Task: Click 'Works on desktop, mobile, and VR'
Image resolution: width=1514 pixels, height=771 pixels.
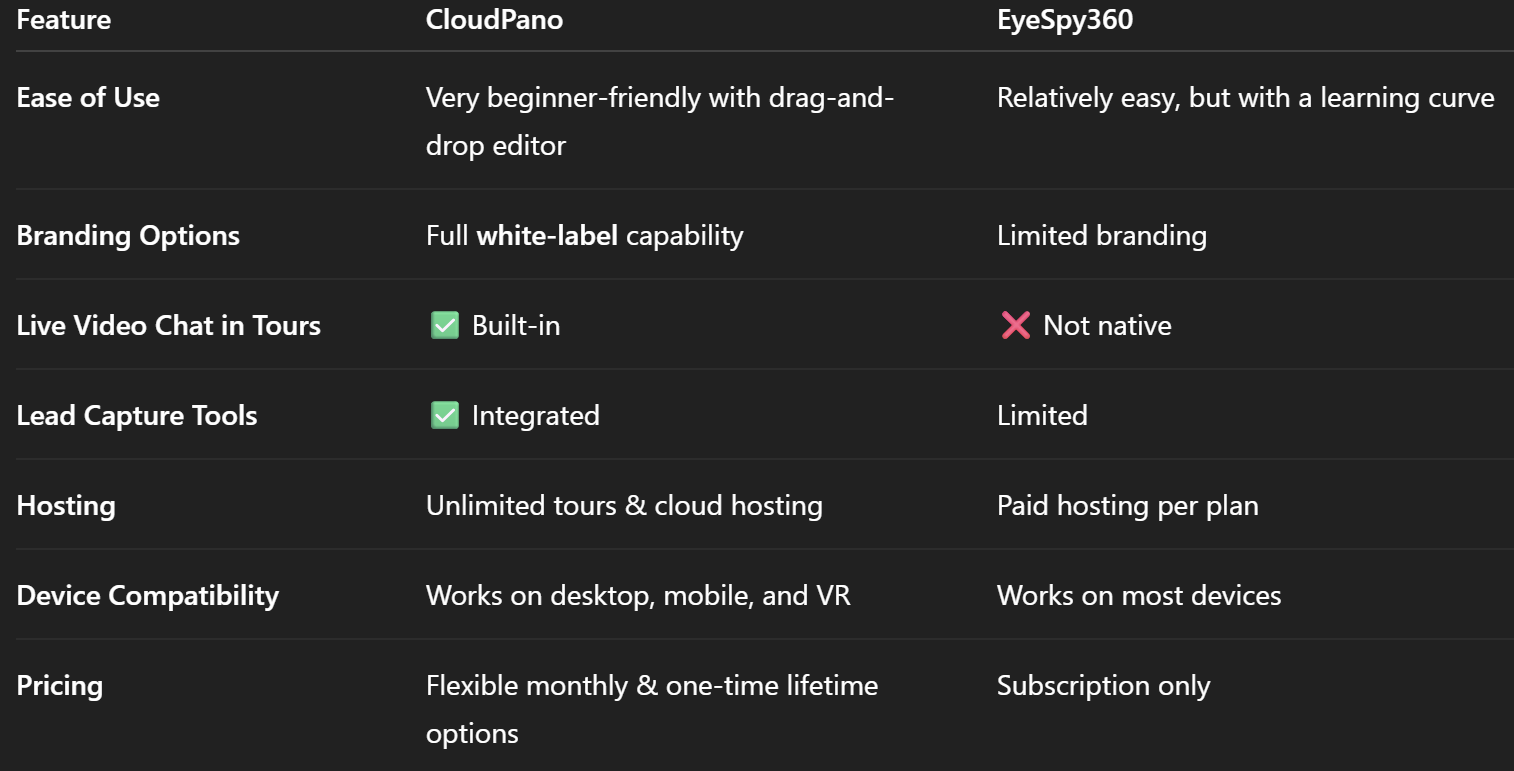Action: tap(638, 595)
